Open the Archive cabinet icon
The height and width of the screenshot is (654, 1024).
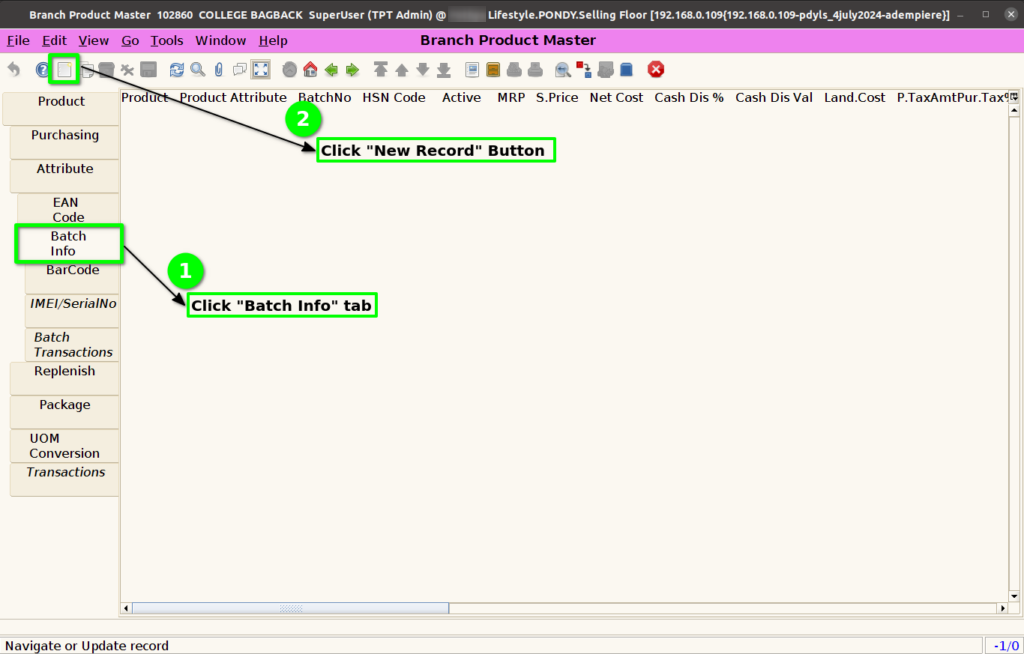(x=493, y=69)
